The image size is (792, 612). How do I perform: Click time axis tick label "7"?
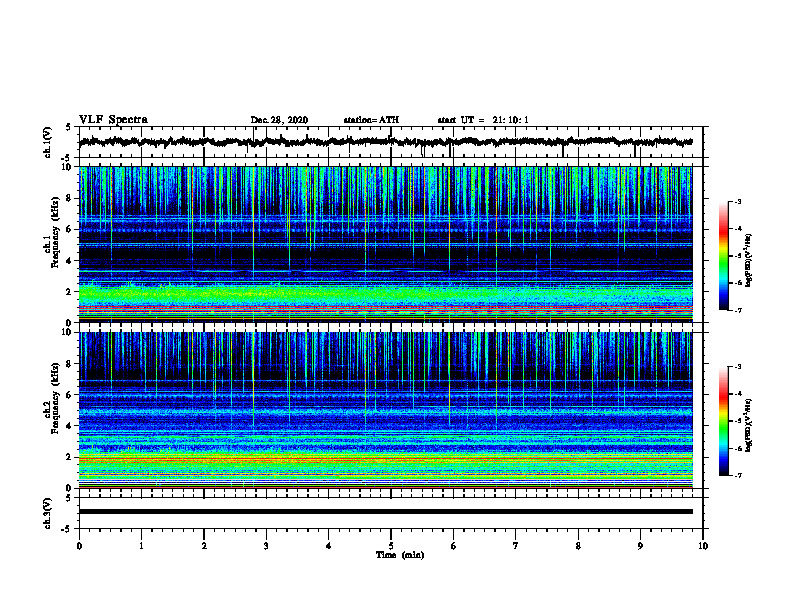coord(516,546)
